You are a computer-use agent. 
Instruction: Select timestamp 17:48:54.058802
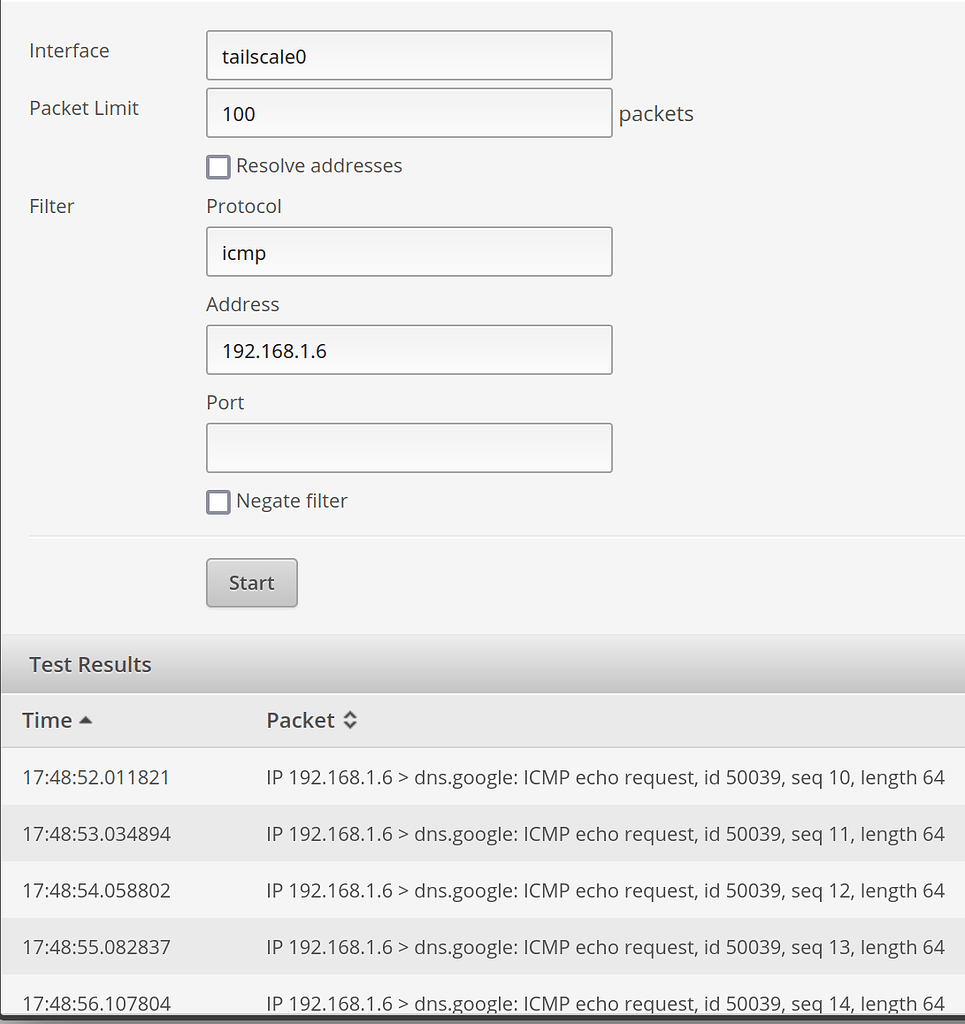(x=96, y=891)
